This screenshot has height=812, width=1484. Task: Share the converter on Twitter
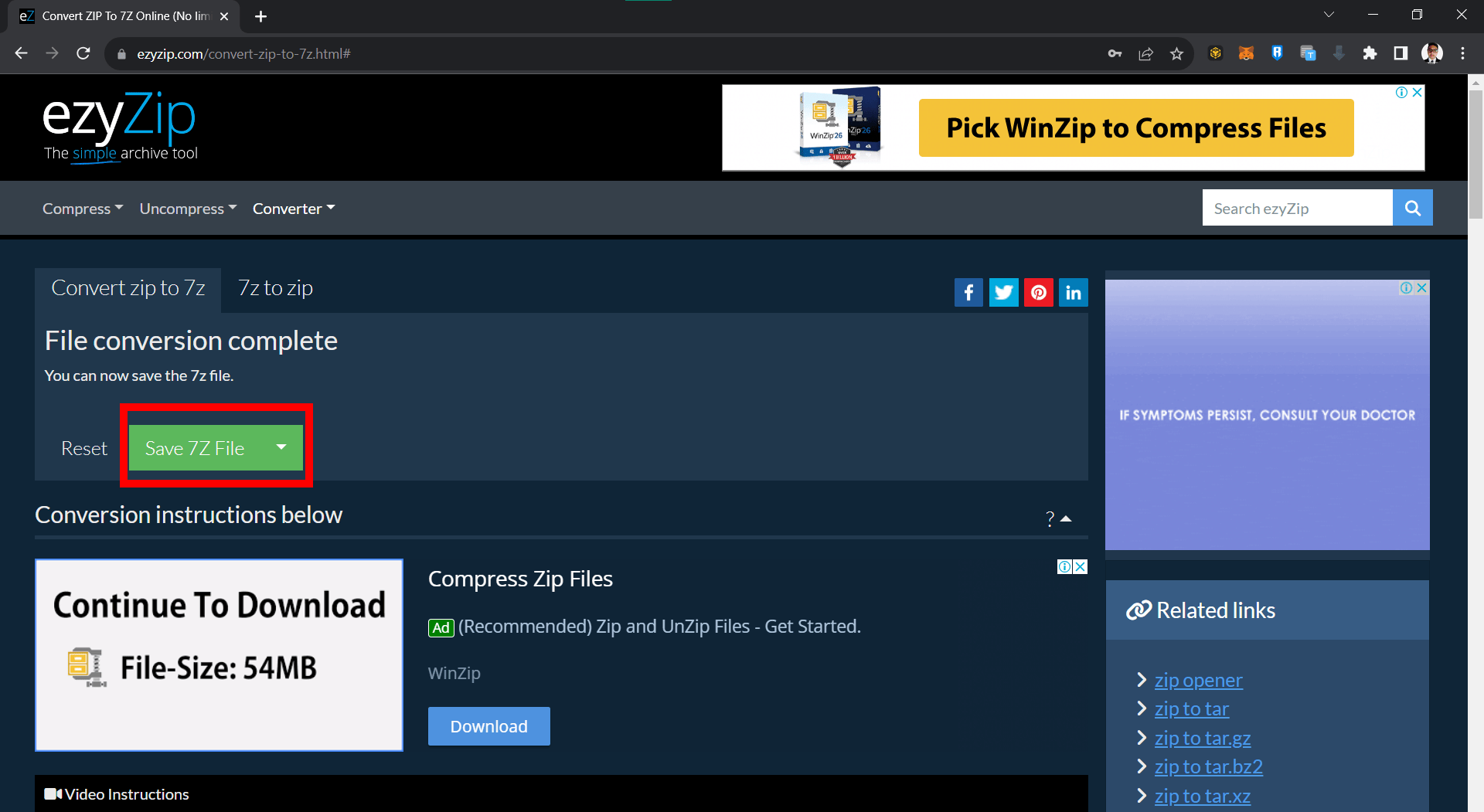(1003, 292)
